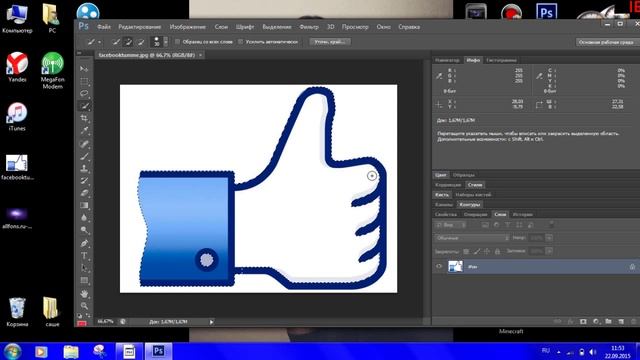Open iTunes desktop shortcut
The height and width of the screenshot is (360, 640).
click(x=17, y=117)
